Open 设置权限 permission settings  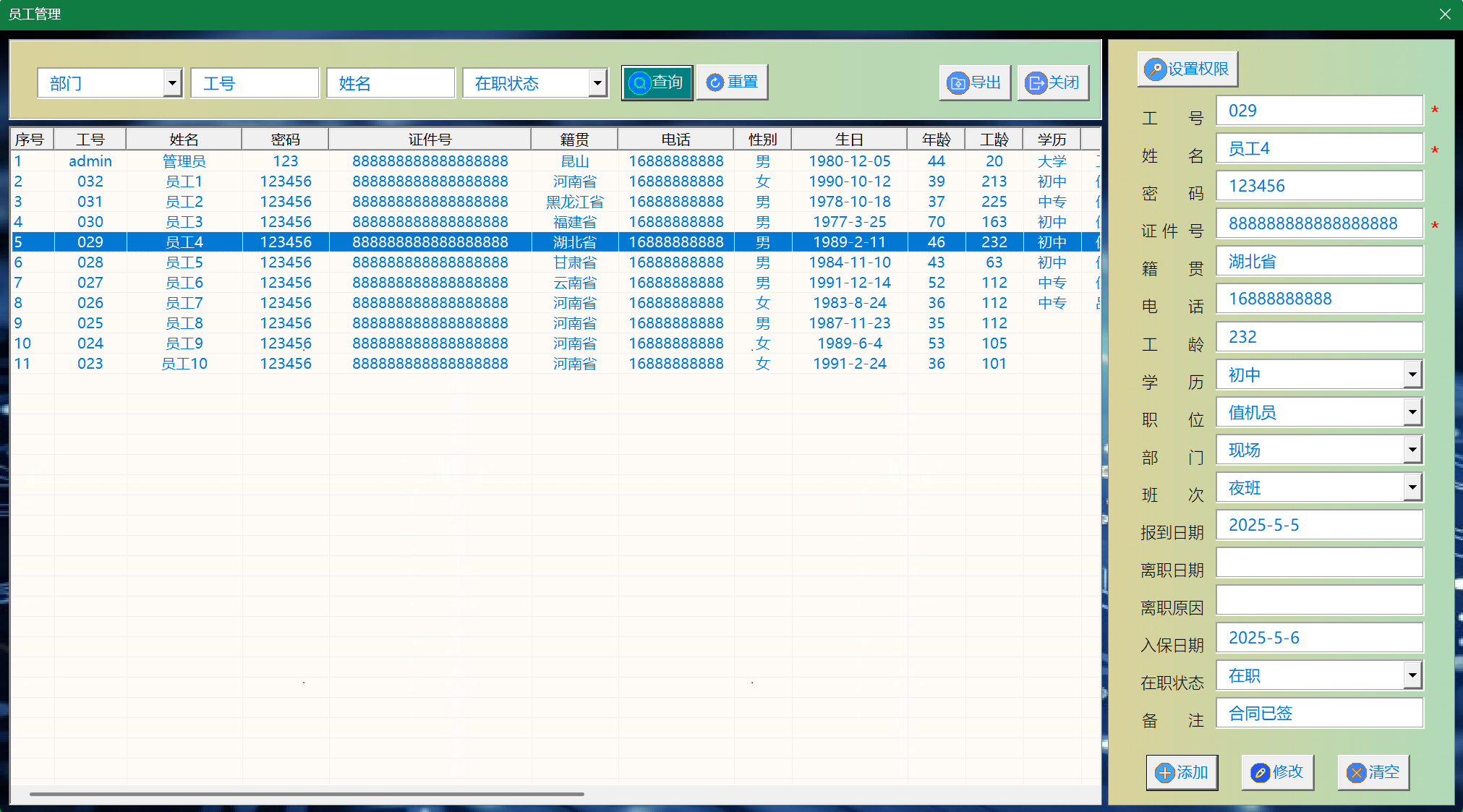point(1187,69)
